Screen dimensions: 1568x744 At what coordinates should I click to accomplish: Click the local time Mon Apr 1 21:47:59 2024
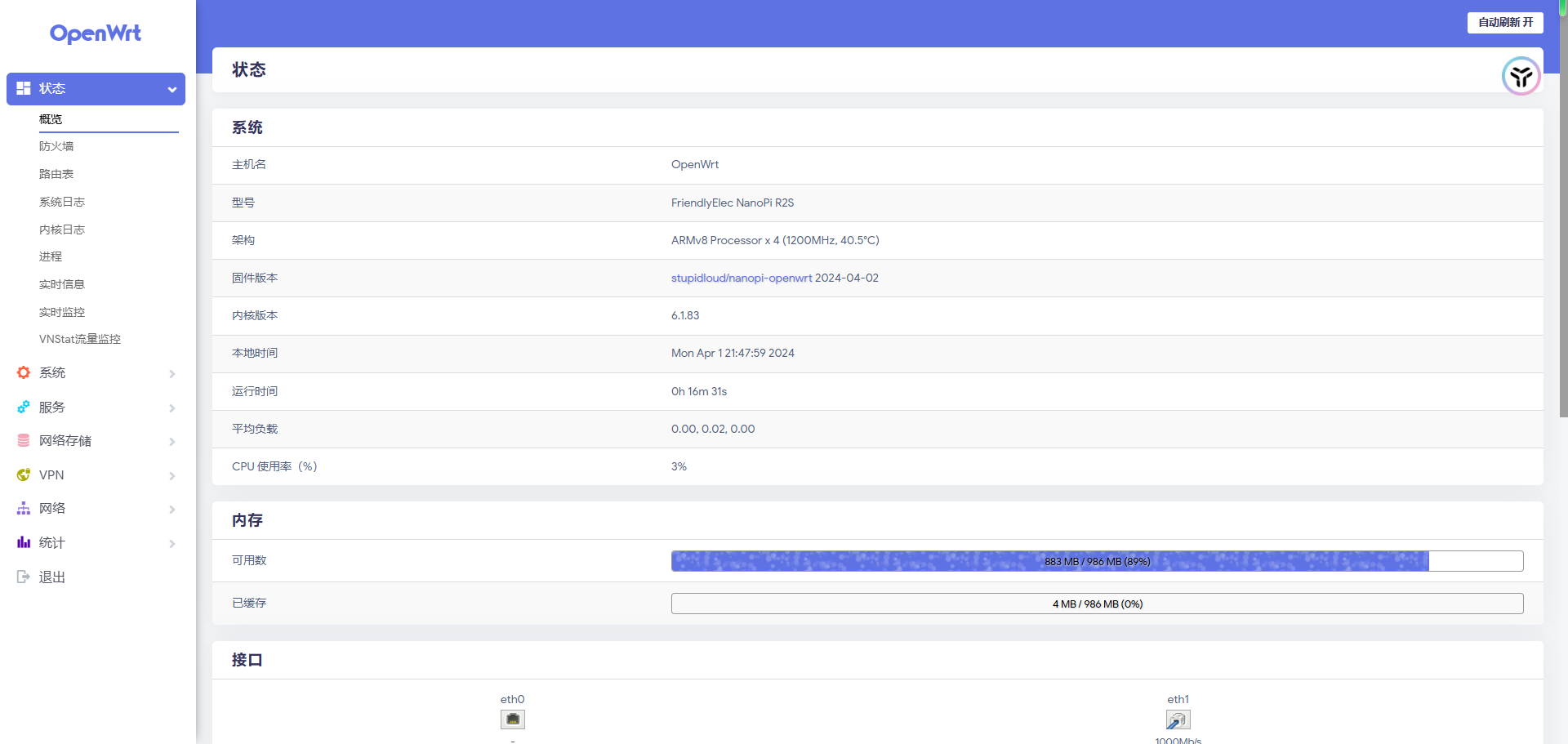(733, 353)
